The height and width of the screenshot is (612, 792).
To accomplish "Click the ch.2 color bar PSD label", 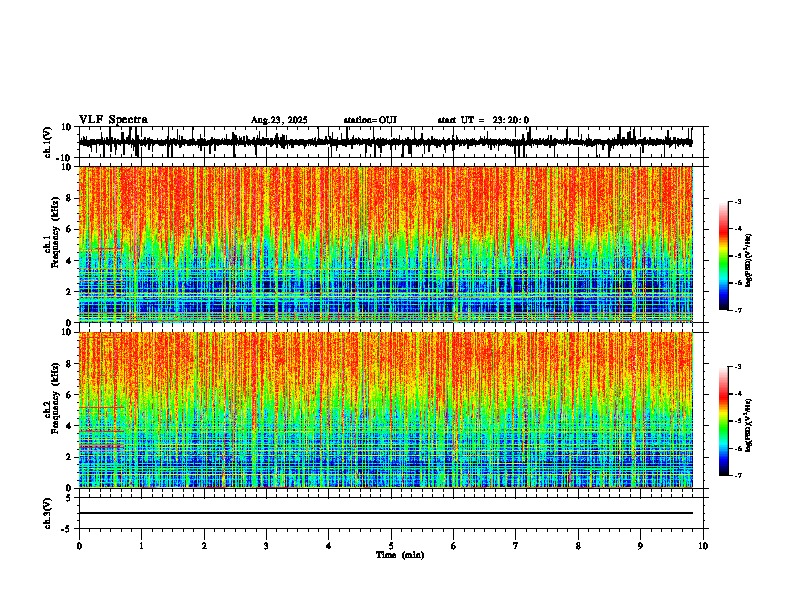I will [x=749, y=425].
